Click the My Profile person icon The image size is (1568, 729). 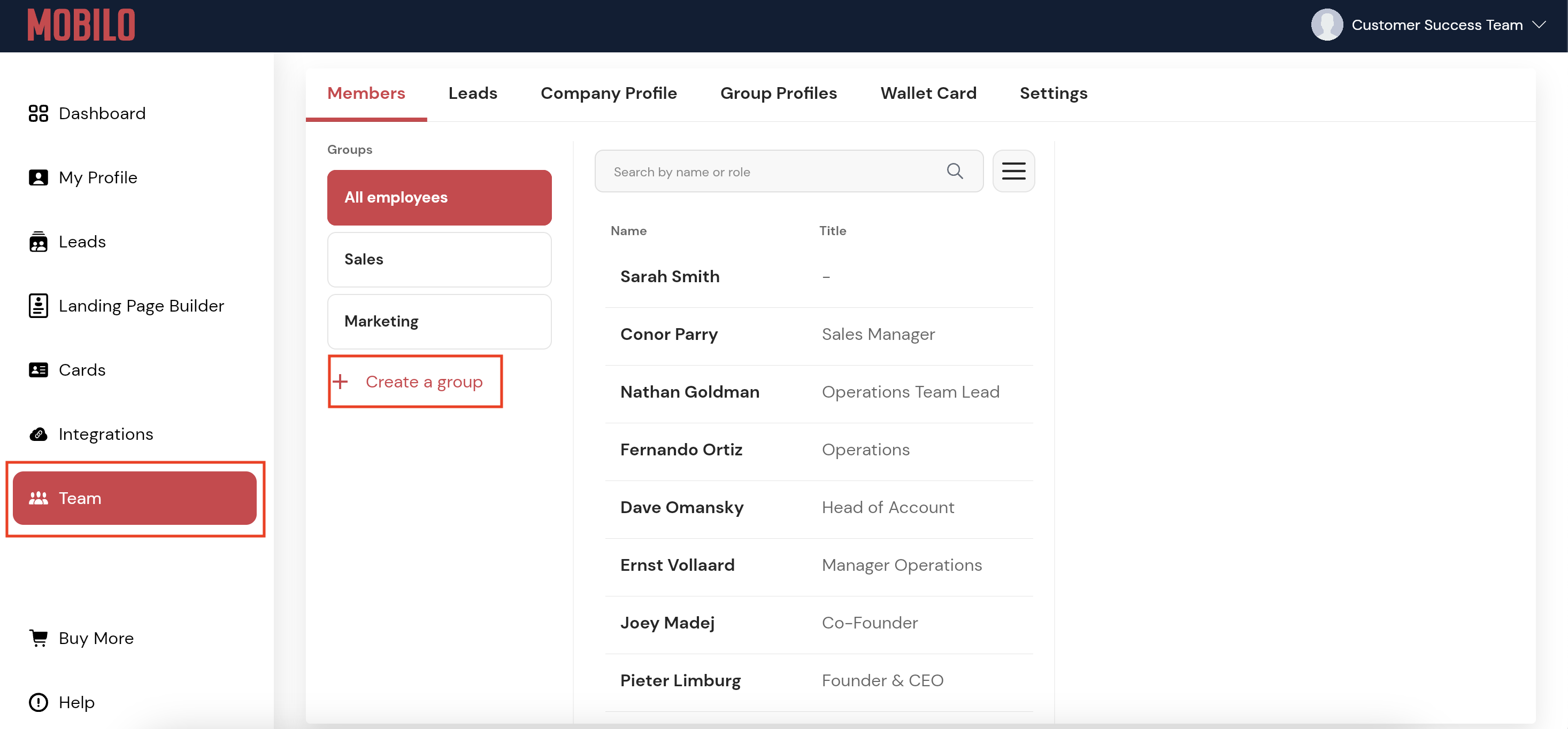tap(39, 177)
